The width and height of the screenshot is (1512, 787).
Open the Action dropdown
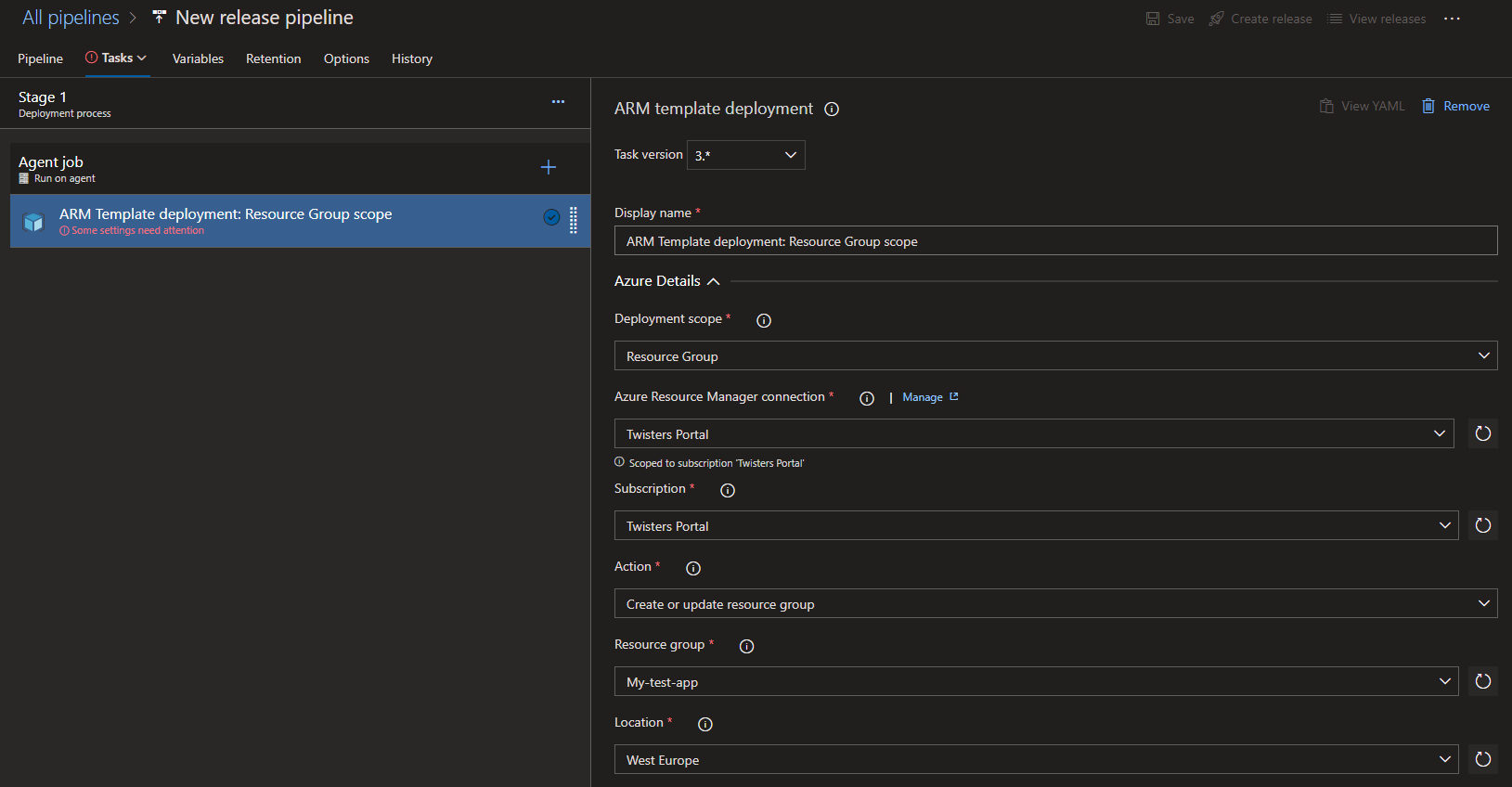(x=1054, y=604)
